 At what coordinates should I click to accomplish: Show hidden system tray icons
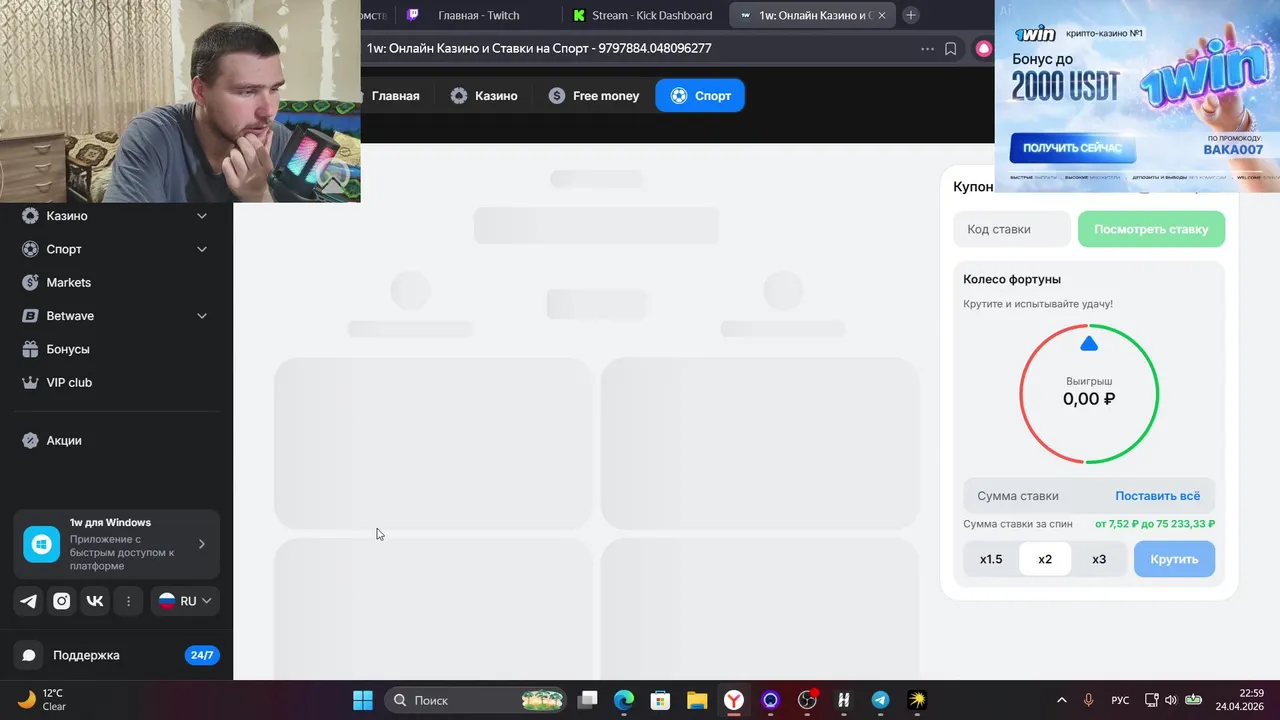click(1061, 700)
